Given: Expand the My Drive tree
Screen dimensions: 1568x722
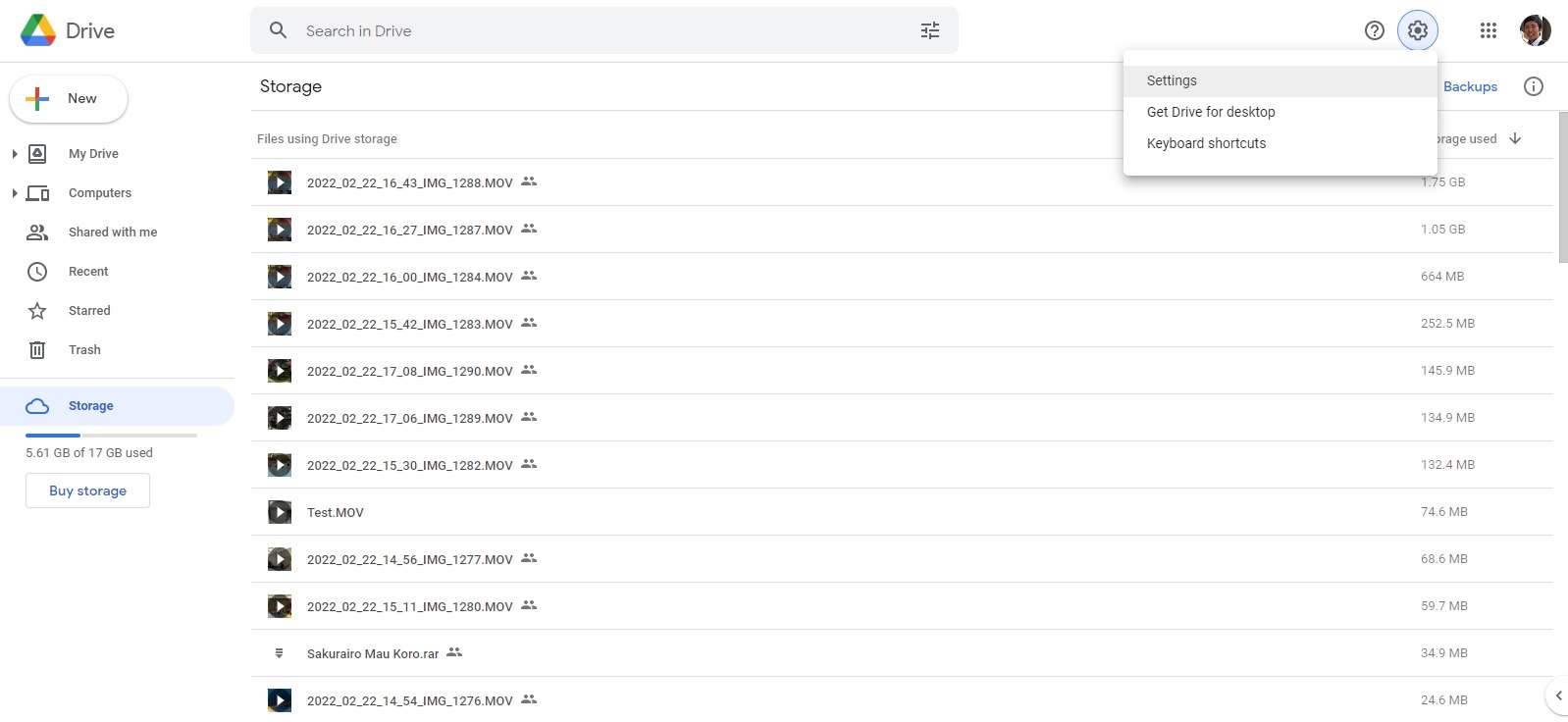Looking at the screenshot, I should click(x=15, y=154).
